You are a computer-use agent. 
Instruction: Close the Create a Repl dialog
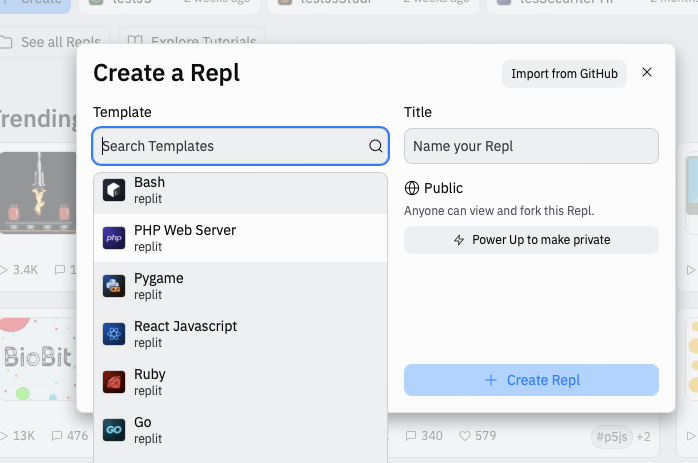(647, 73)
